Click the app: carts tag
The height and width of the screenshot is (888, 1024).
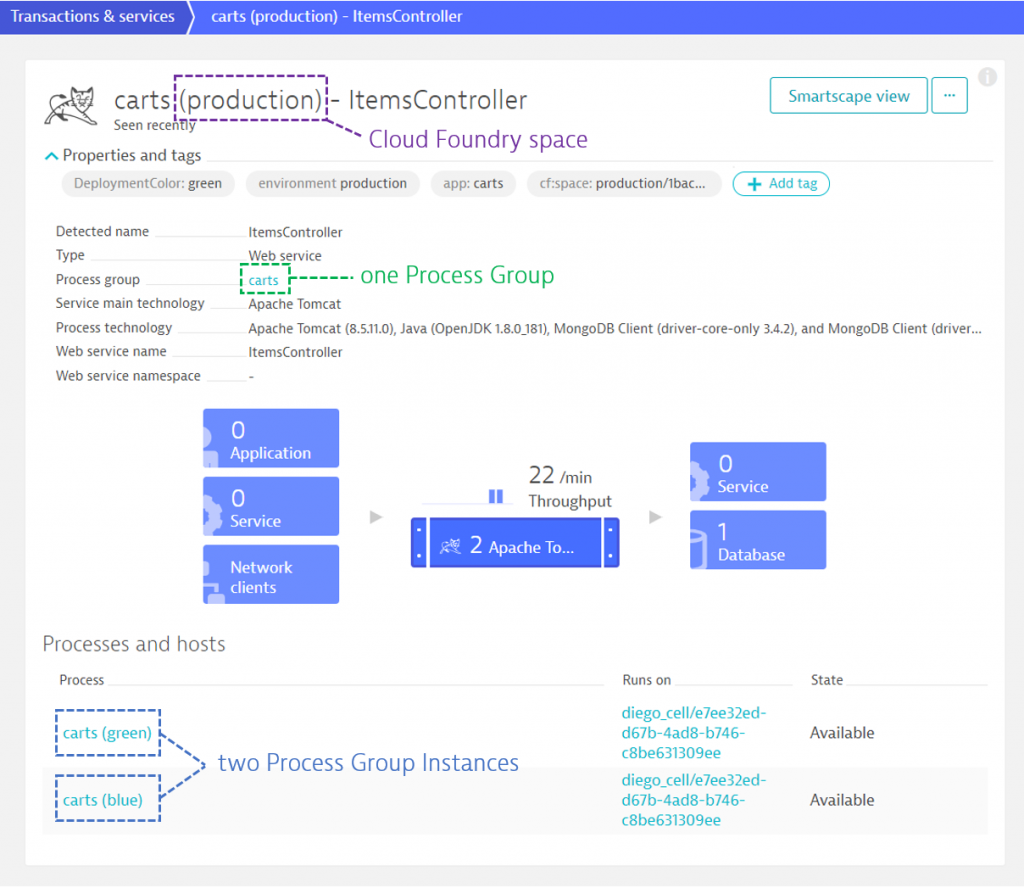coord(474,184)
